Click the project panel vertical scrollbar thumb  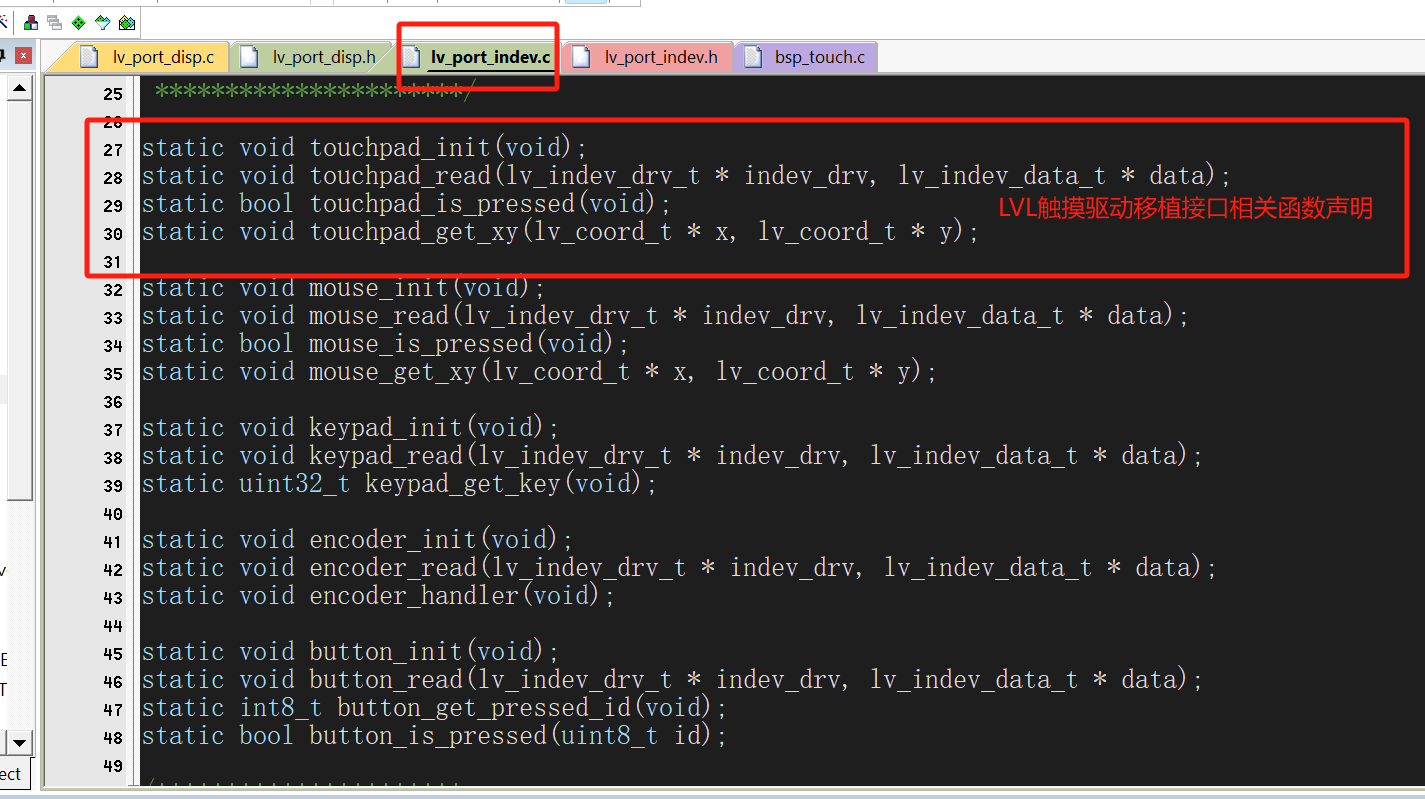(19, 300)
